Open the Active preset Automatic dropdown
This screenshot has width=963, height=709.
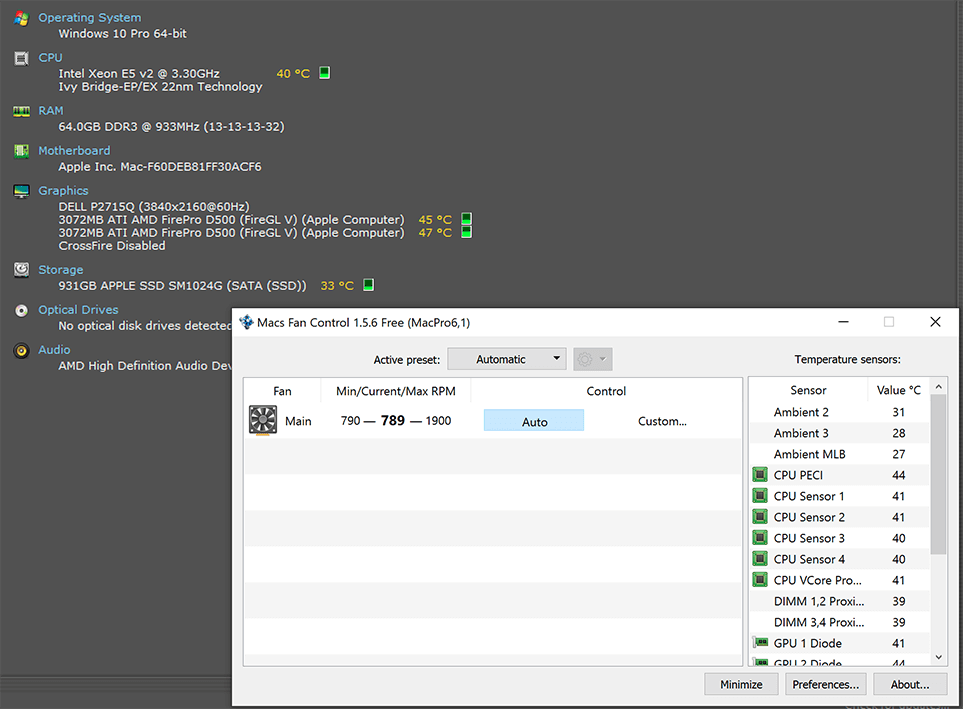[507, 359]
